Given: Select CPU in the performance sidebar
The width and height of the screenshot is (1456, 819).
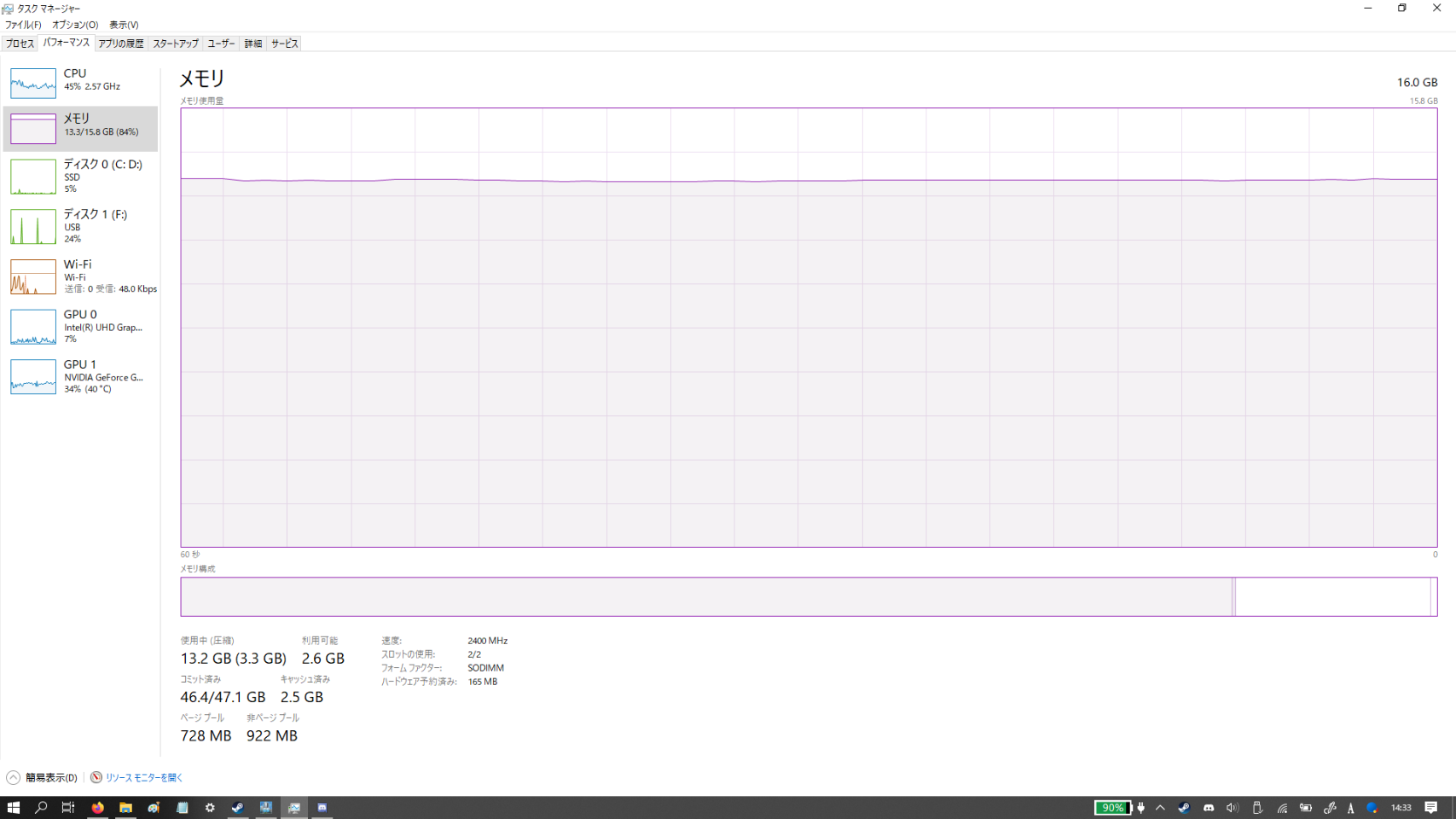Looking at the screenshot, I should pyautogui.click(x=80, y=83).
